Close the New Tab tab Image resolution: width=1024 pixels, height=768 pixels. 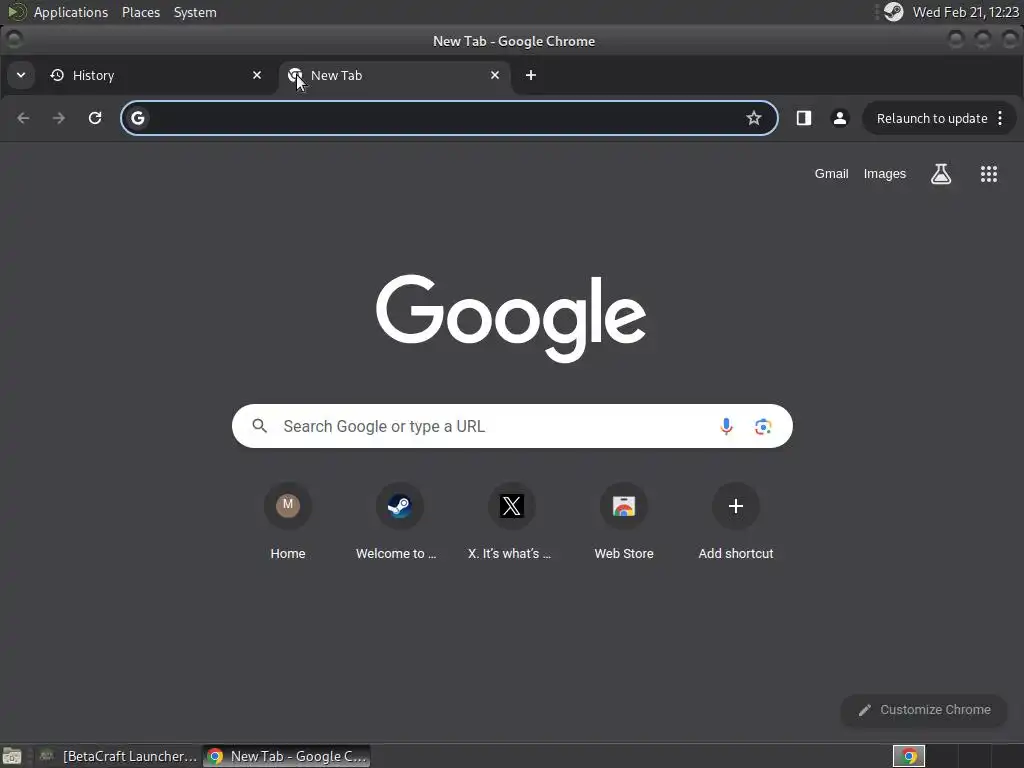[494, 75]
